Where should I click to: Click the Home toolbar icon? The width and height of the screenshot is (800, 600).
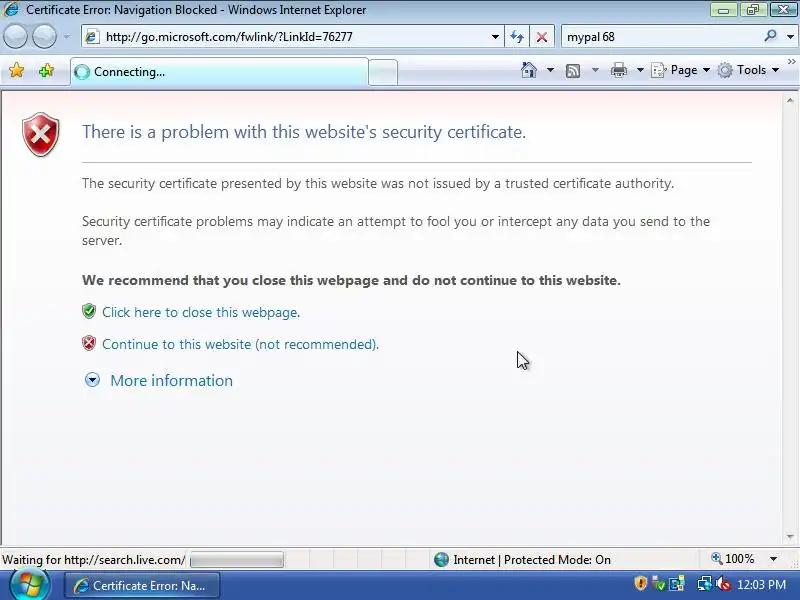[x=529, y=70]
